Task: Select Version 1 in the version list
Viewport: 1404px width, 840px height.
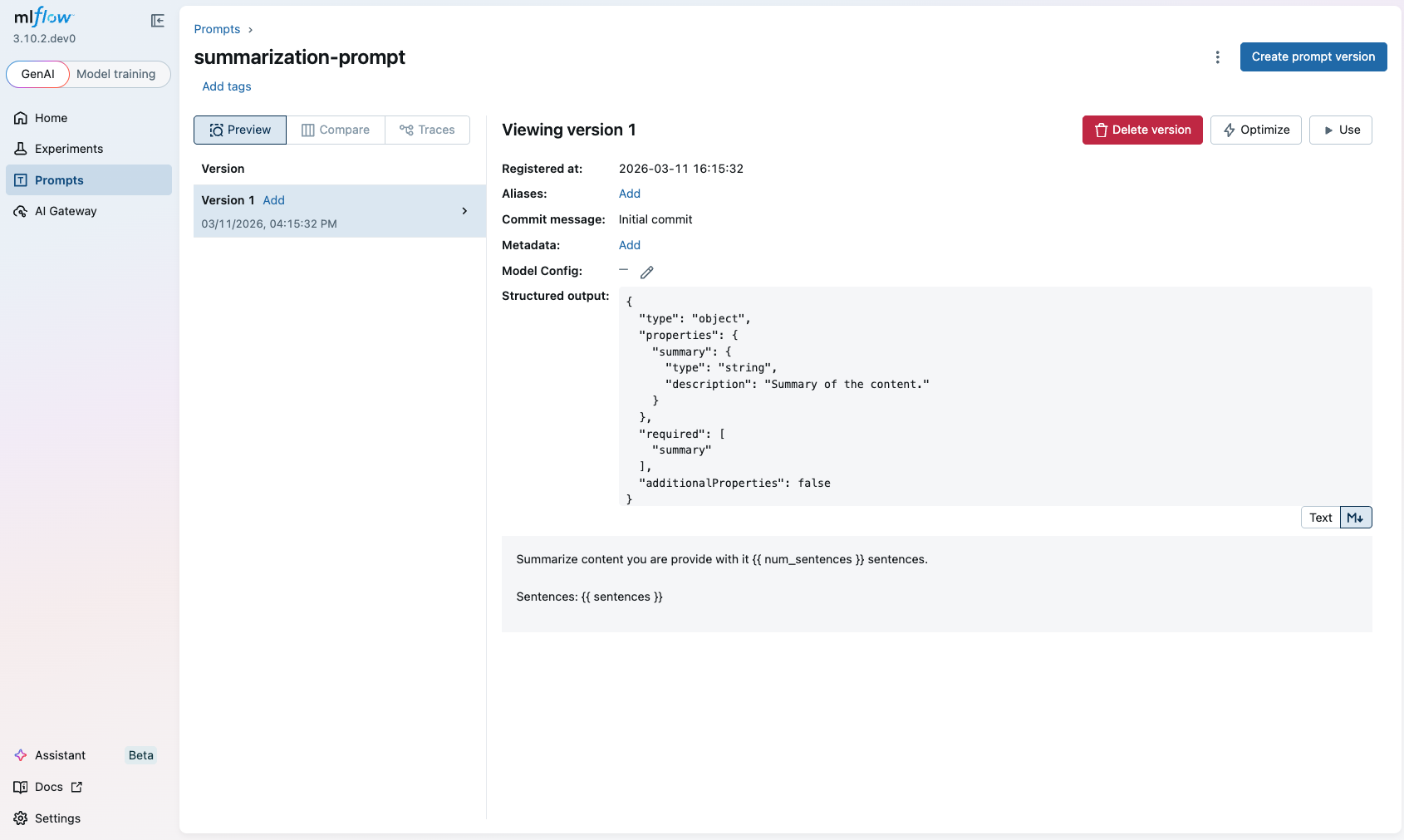Action: [228, 200]
